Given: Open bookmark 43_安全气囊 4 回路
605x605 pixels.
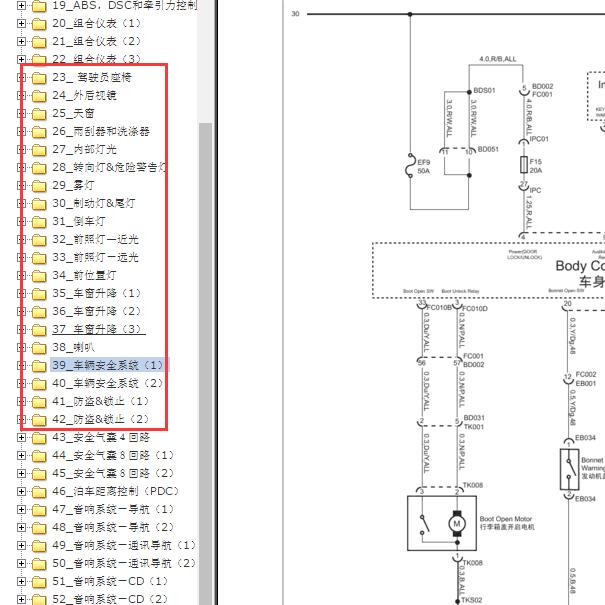Looking at the screenshot, I should point(101,437).
